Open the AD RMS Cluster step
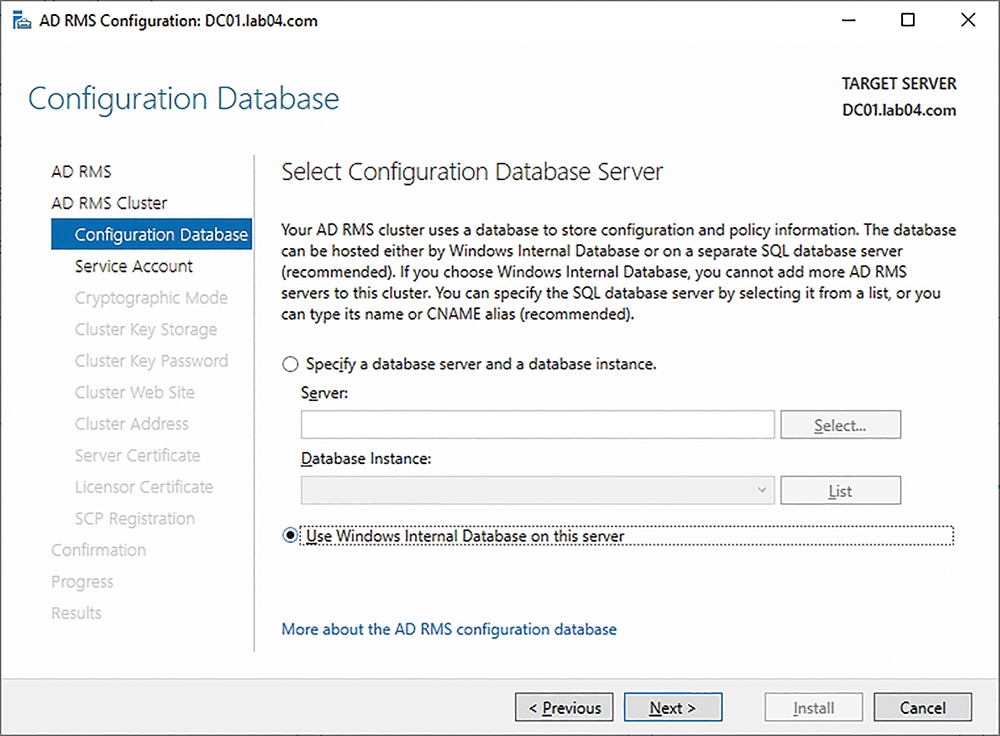1000x736 pixels. (x=109, y=203)
